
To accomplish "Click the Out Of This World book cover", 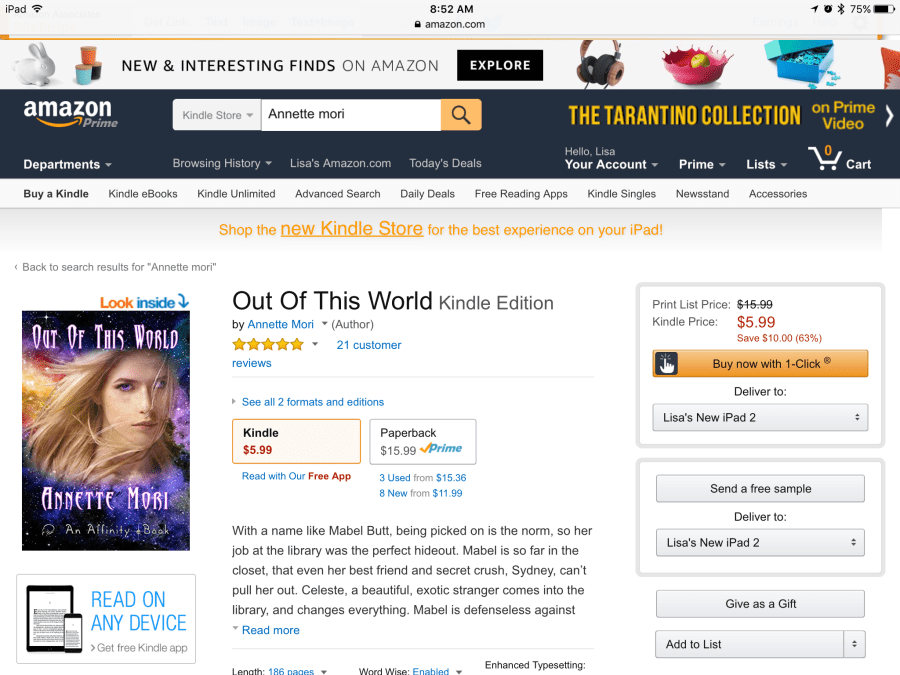I will point(106,430).
